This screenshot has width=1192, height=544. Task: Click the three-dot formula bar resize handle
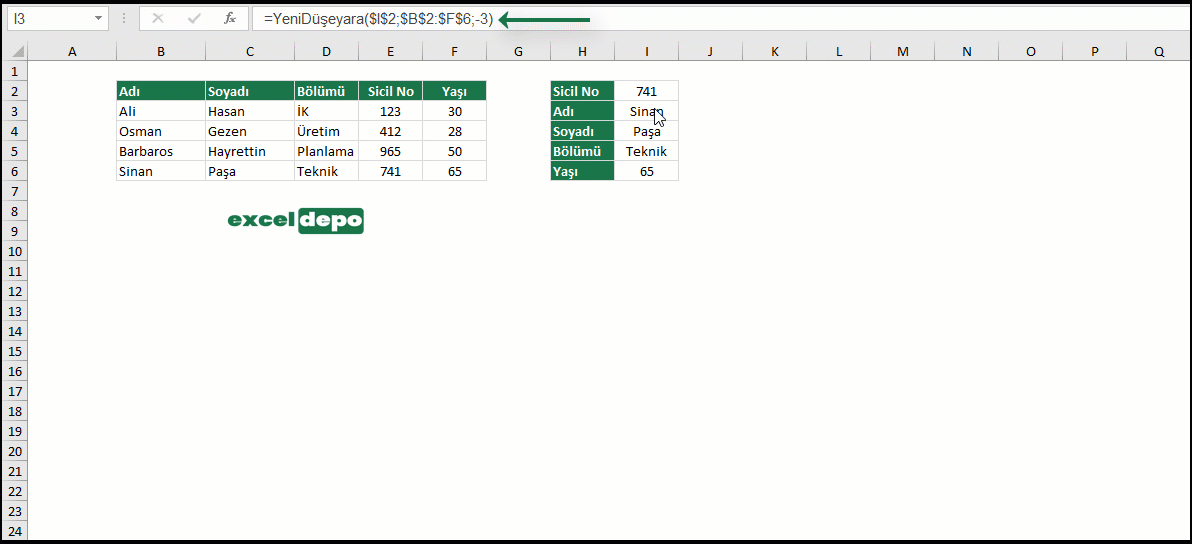click(x=124, y=19)
